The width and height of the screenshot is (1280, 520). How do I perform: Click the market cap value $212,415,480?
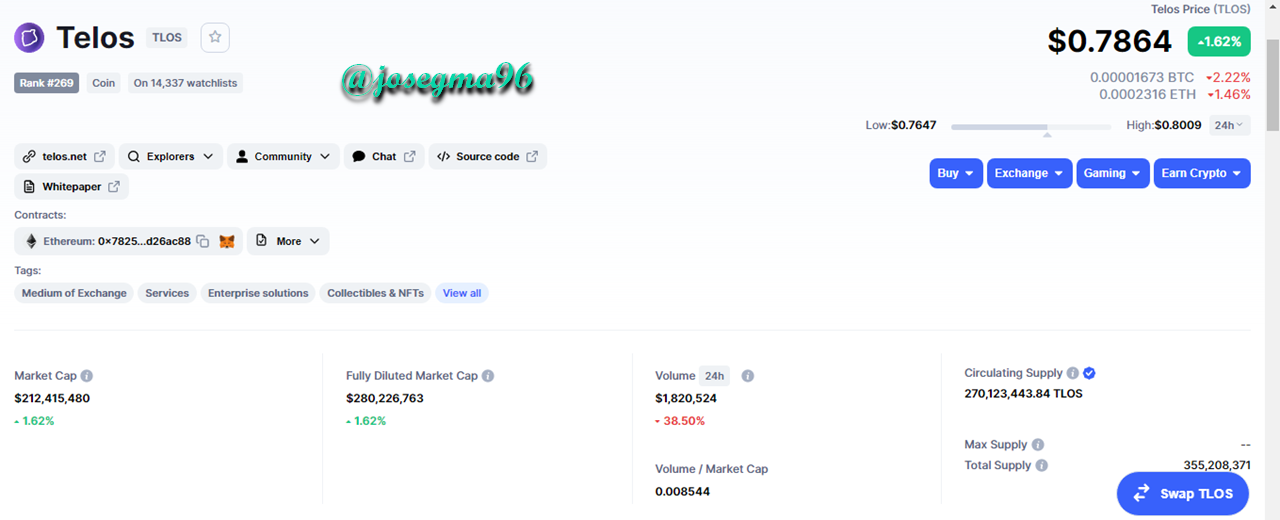click(52, 398)
